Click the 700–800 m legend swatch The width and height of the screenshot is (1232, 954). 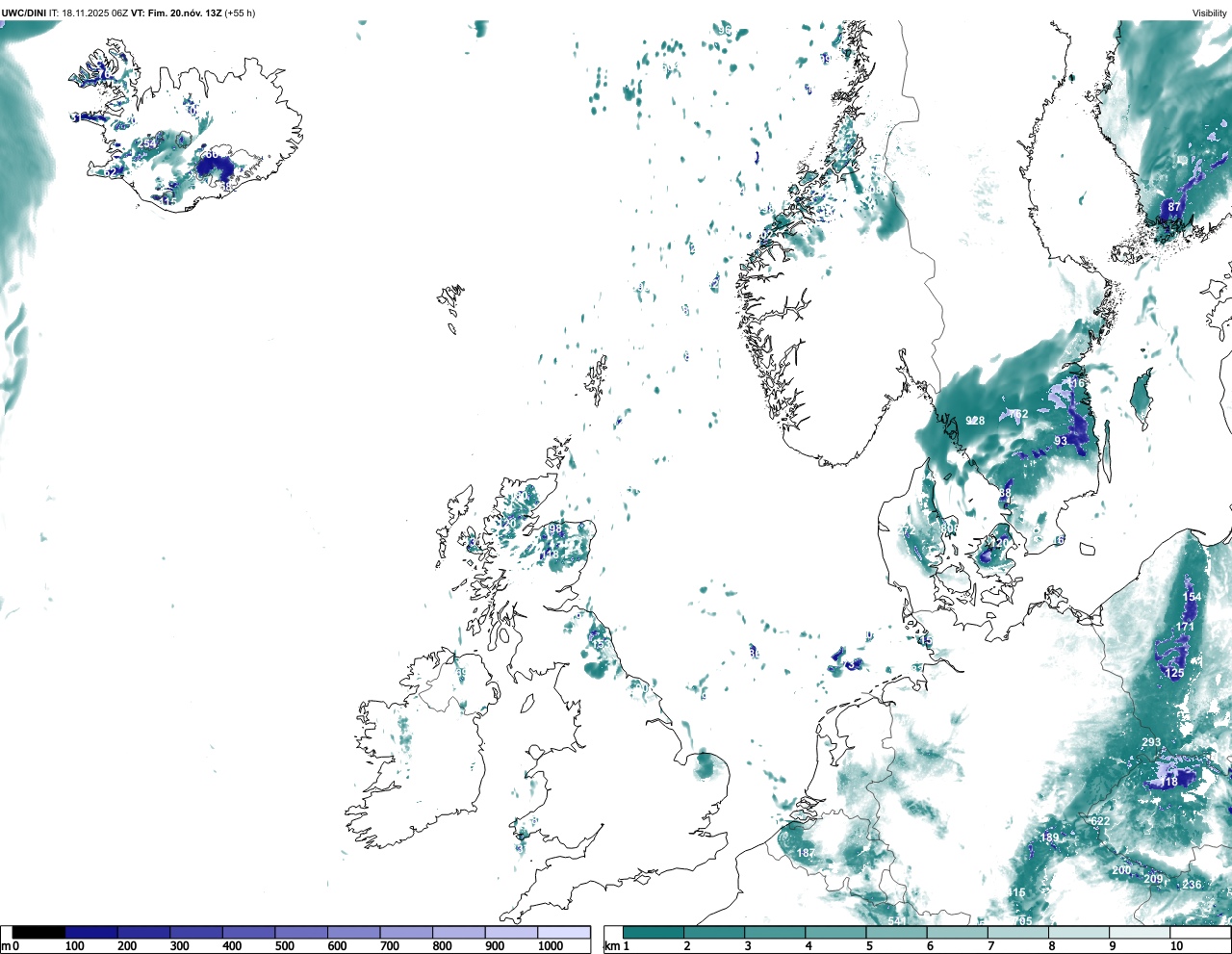click(x=406, y=932)
